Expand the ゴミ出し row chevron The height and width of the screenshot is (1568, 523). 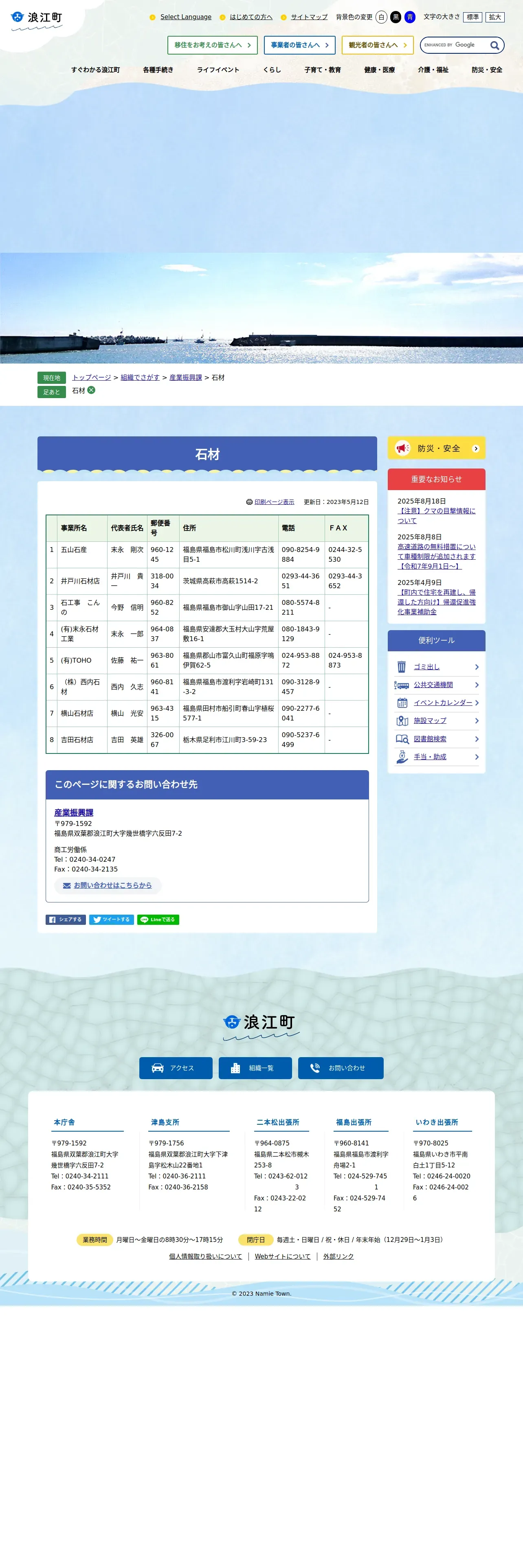477,667
